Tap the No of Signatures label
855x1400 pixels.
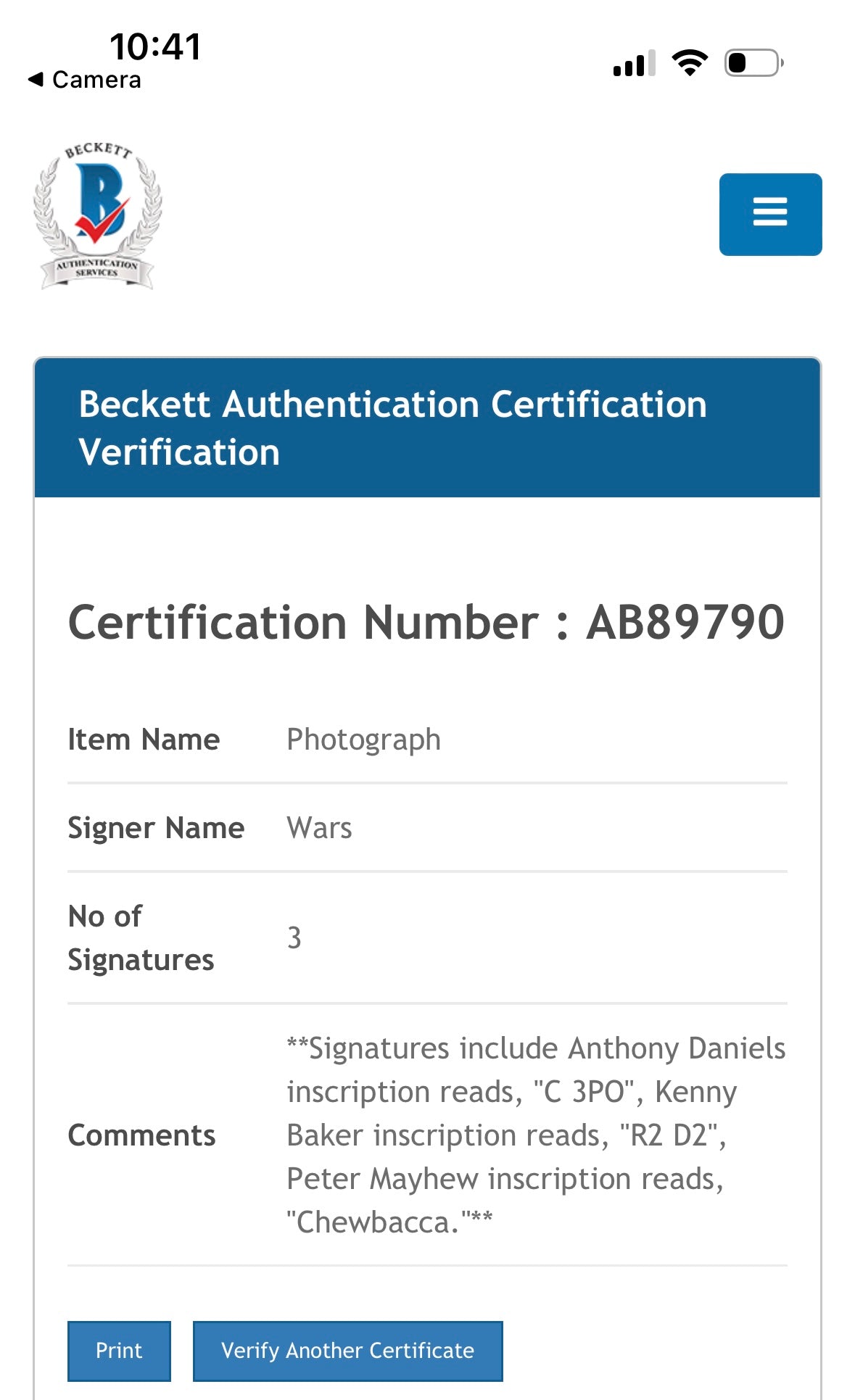pos(141,937)
